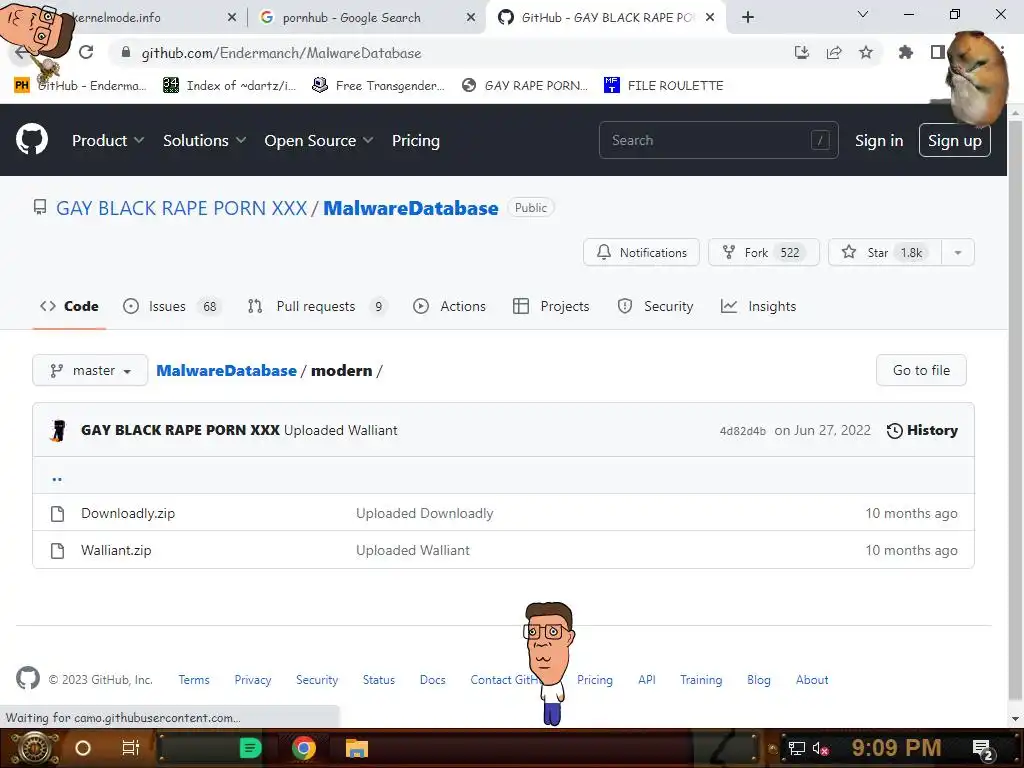Open About in the footer
Screen dimensions: 1024x768
click(x=812, y=680)
